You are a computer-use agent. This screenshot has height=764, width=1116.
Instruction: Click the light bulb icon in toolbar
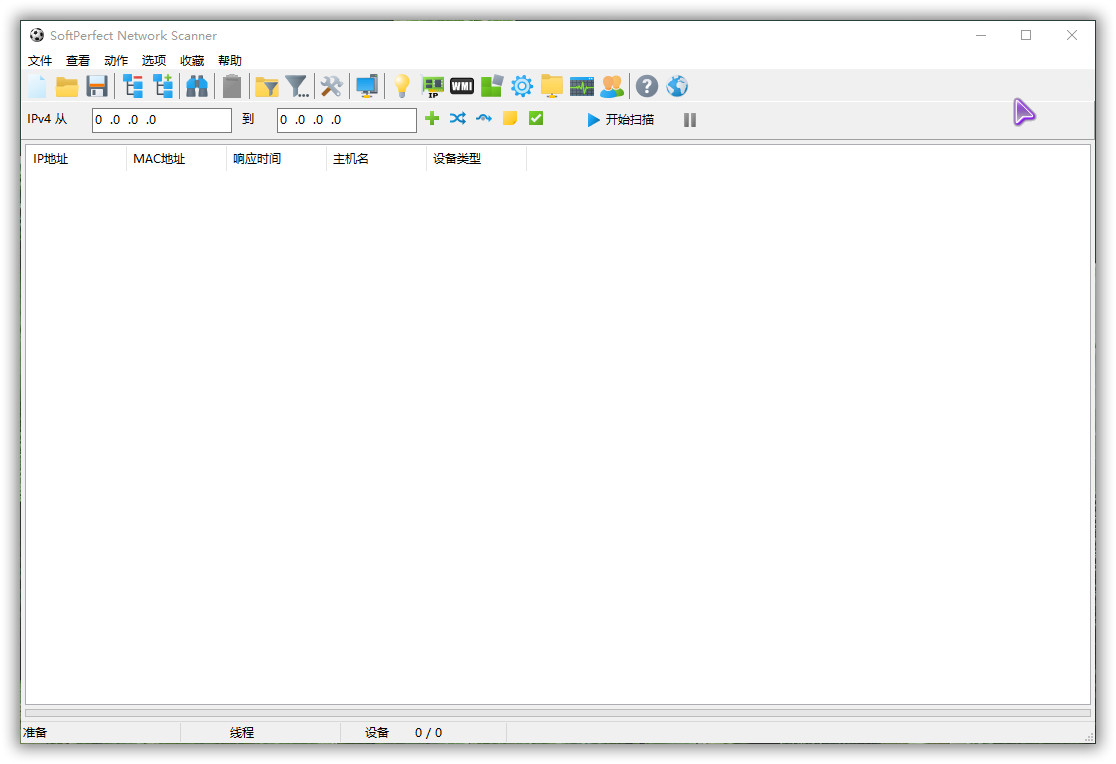coord(401,87)
